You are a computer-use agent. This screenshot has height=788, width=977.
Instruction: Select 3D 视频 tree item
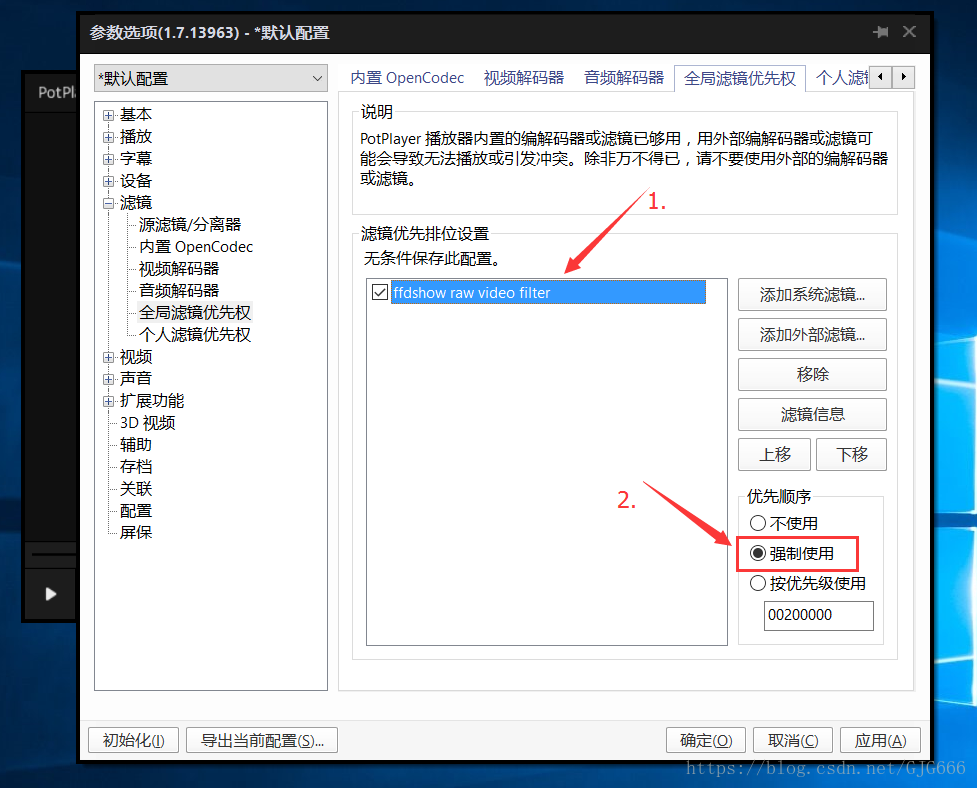148,423
